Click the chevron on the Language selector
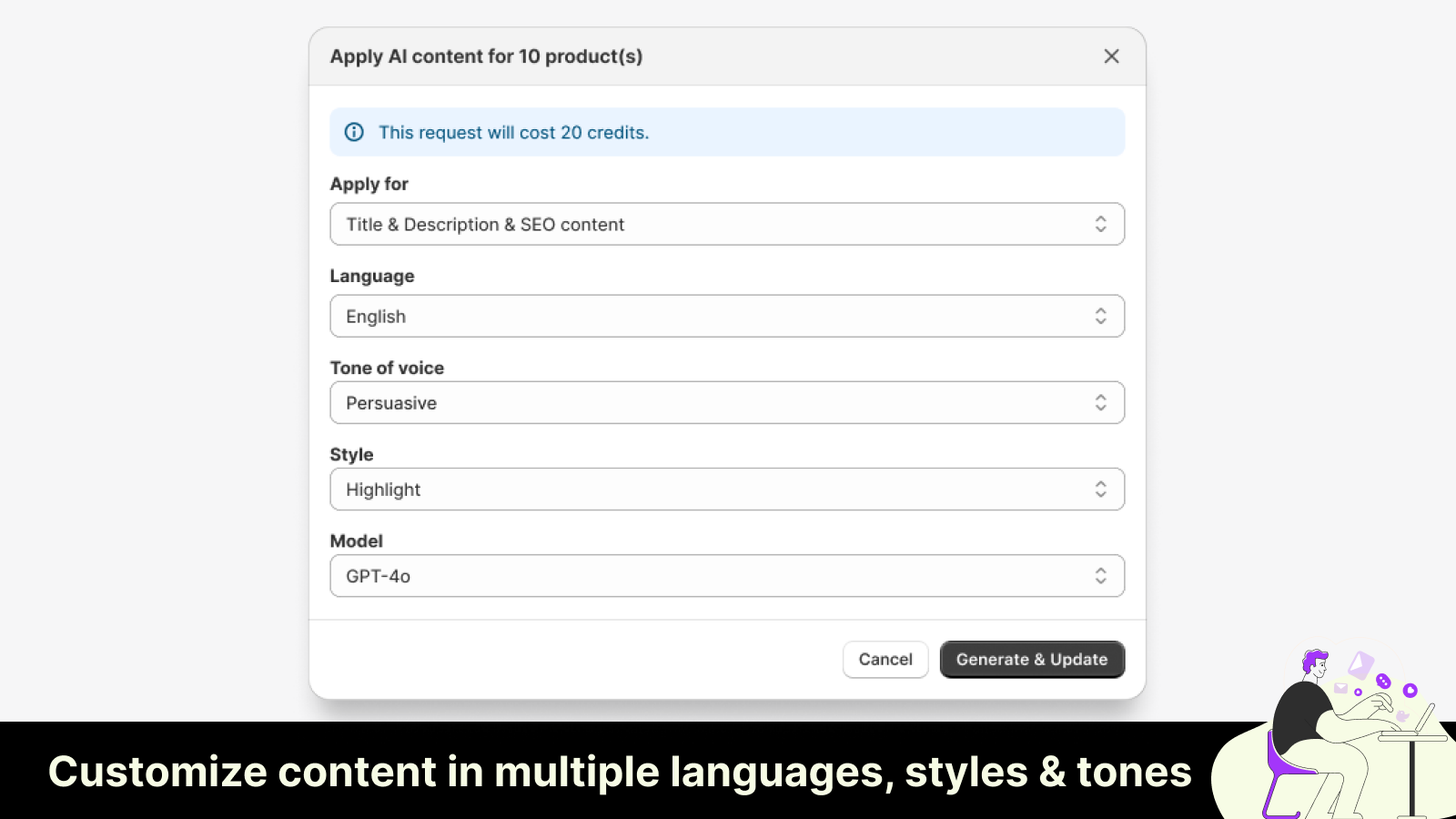 [1100, 316]
